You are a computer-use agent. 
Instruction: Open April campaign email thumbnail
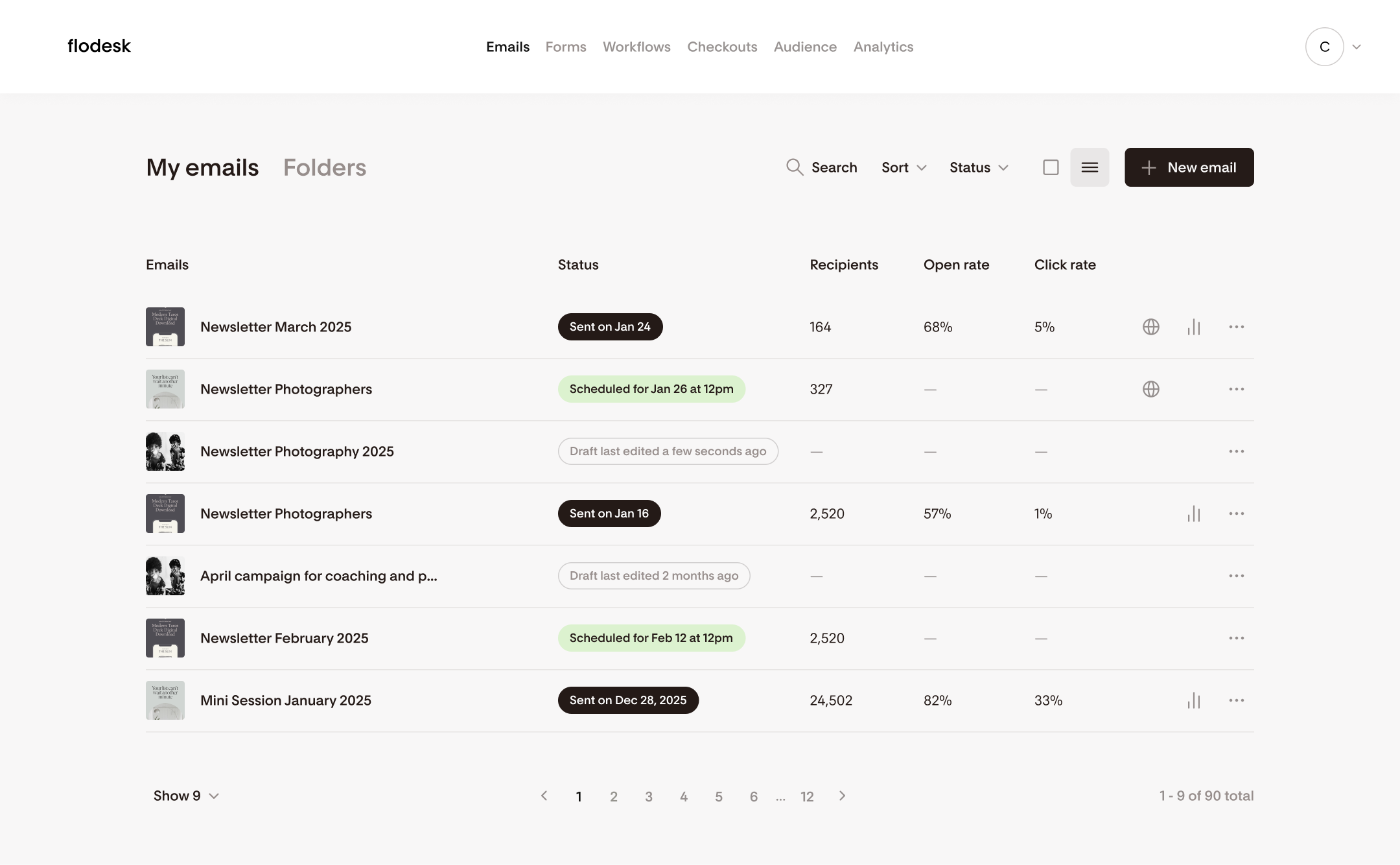pyautogui.click(x=165, y=576)
